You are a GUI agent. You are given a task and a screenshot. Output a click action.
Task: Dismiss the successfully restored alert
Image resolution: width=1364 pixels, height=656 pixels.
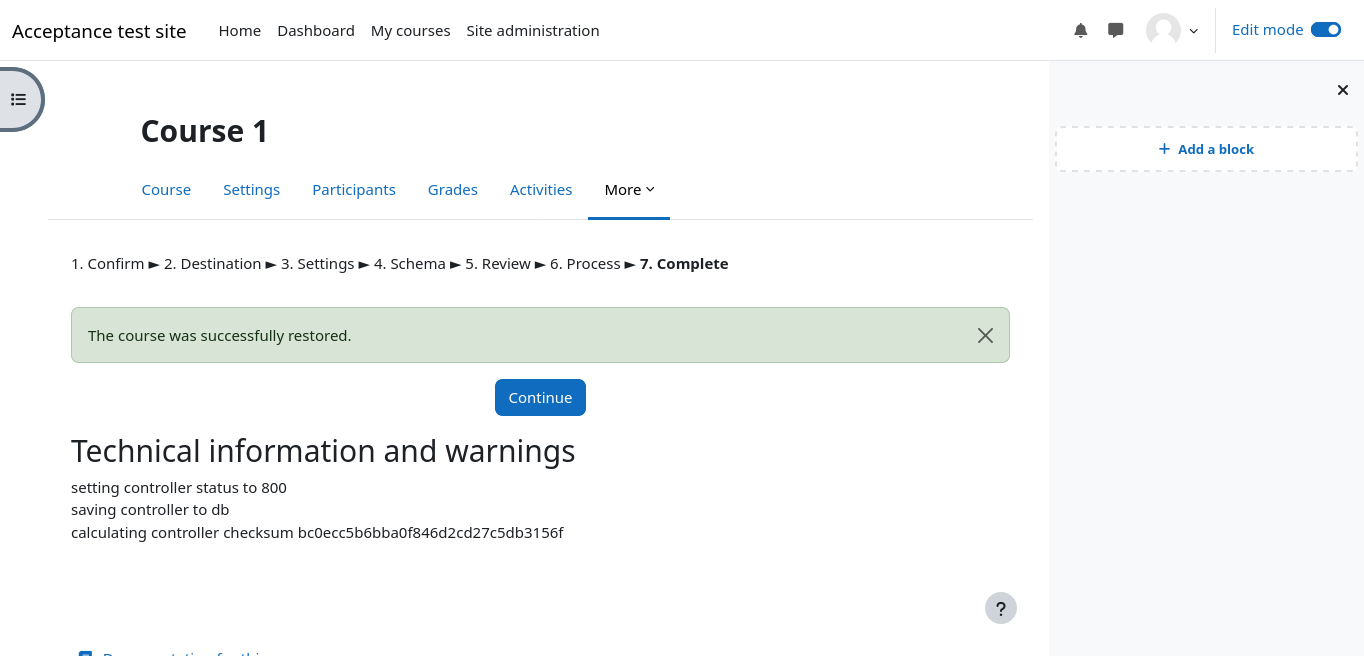tap(985, 335)
